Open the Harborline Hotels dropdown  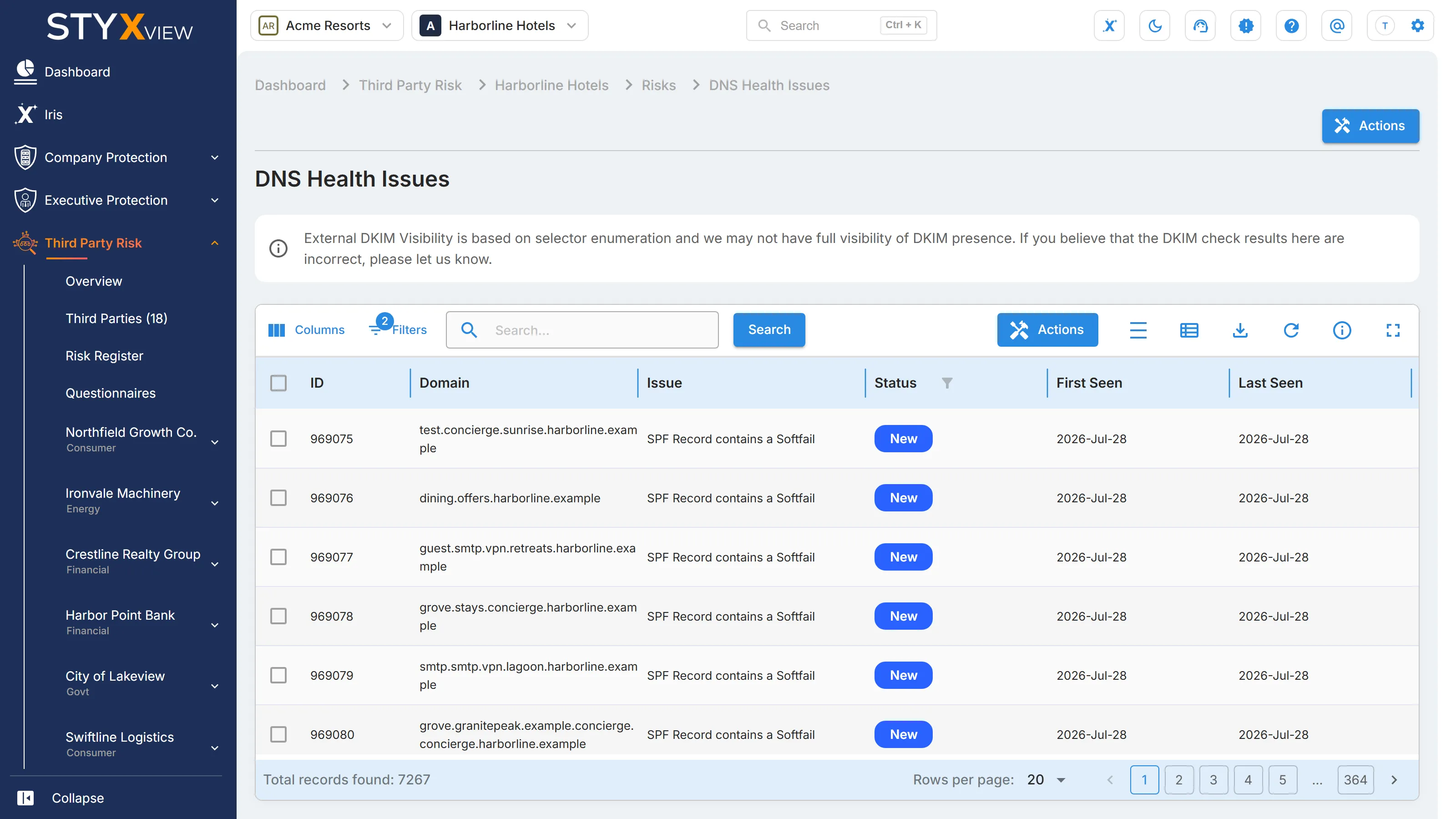[x=500, y=25]
